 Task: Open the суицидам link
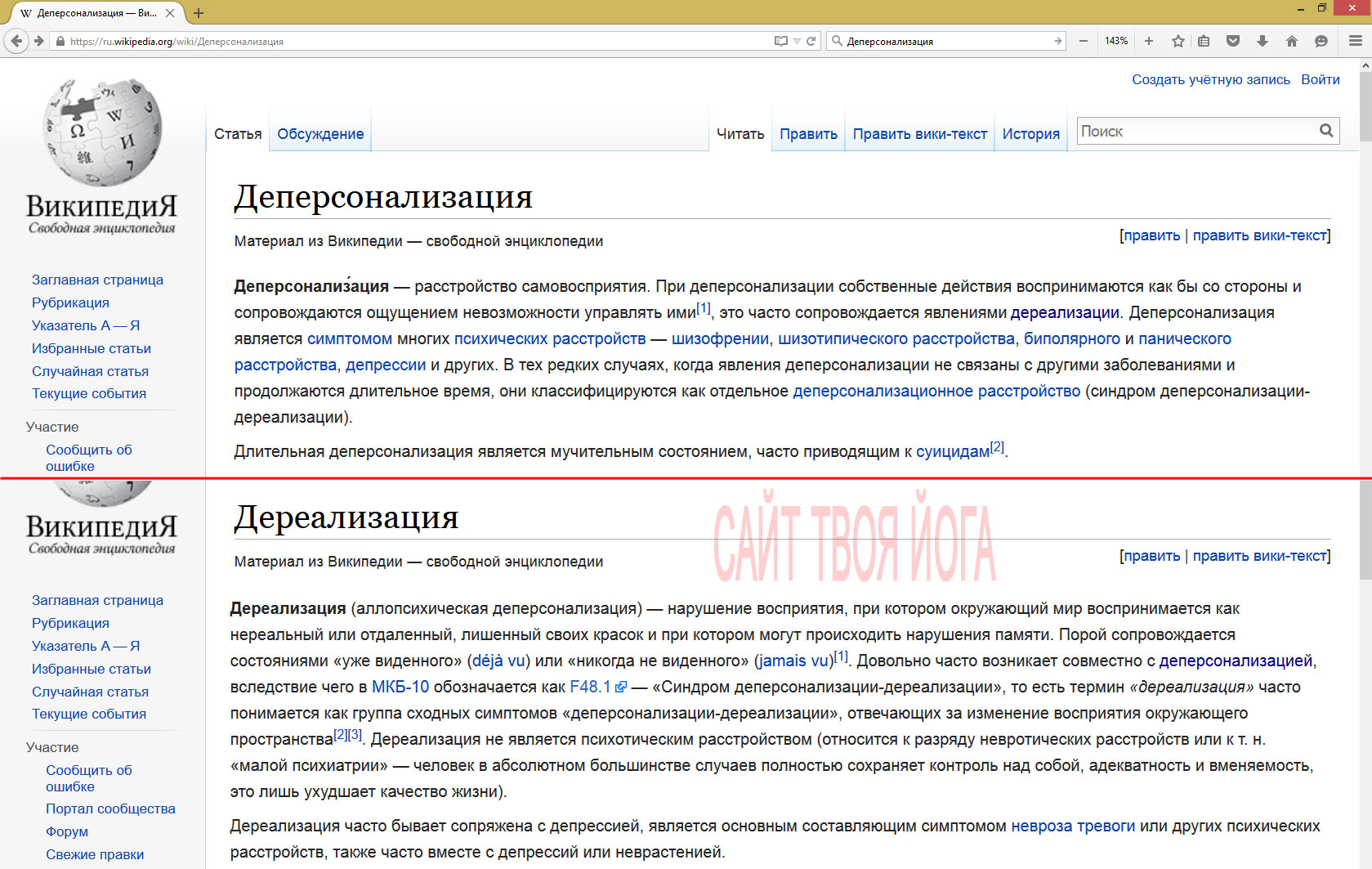953,451
